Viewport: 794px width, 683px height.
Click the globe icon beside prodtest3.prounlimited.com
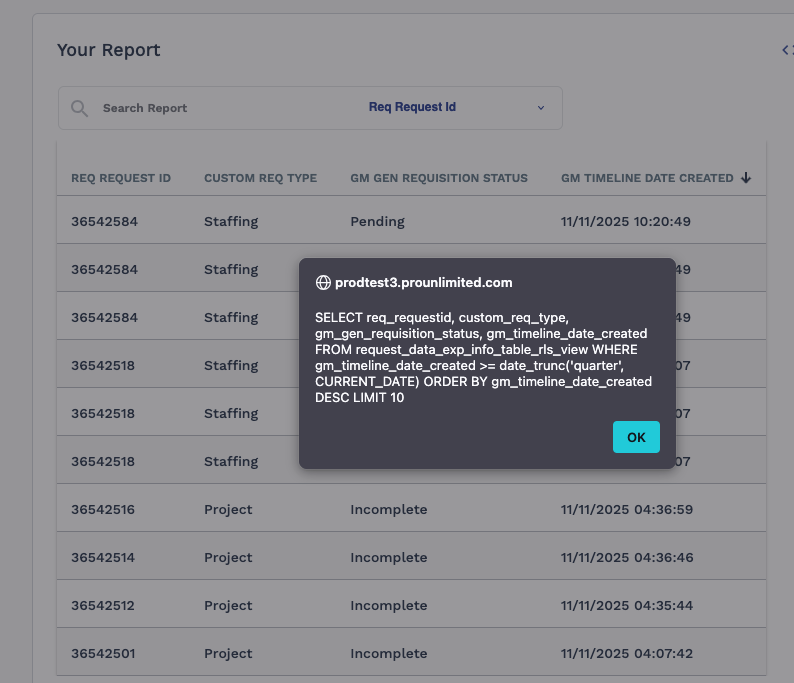[323, 283]
